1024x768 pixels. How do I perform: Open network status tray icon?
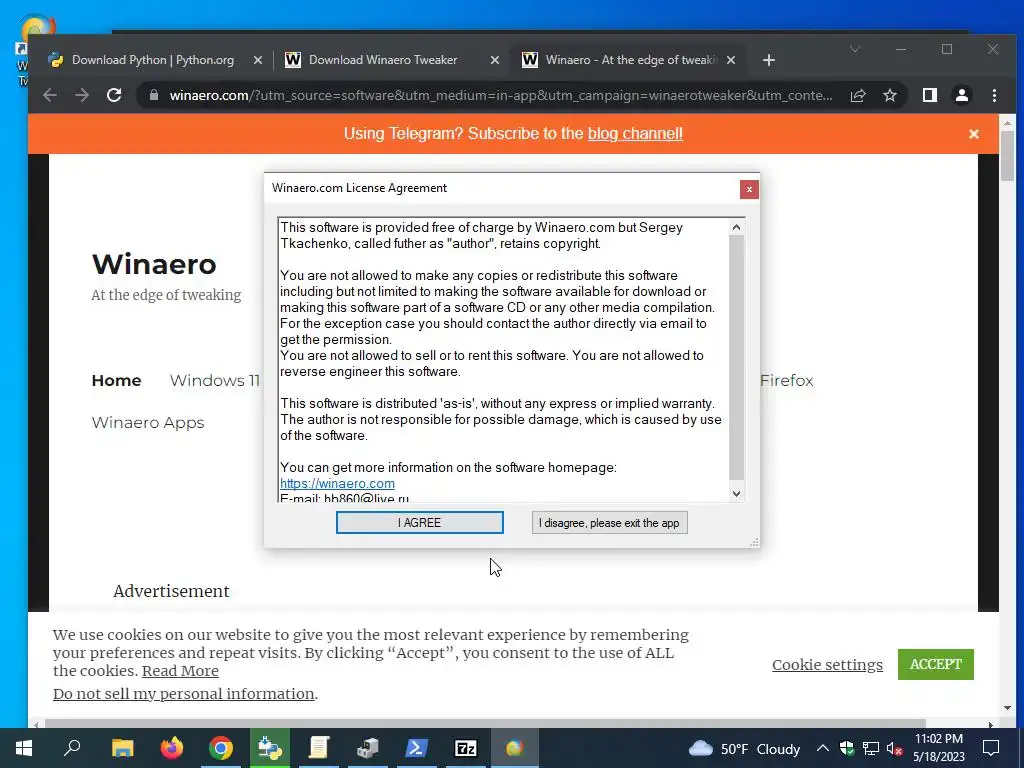tap(871, 748)
